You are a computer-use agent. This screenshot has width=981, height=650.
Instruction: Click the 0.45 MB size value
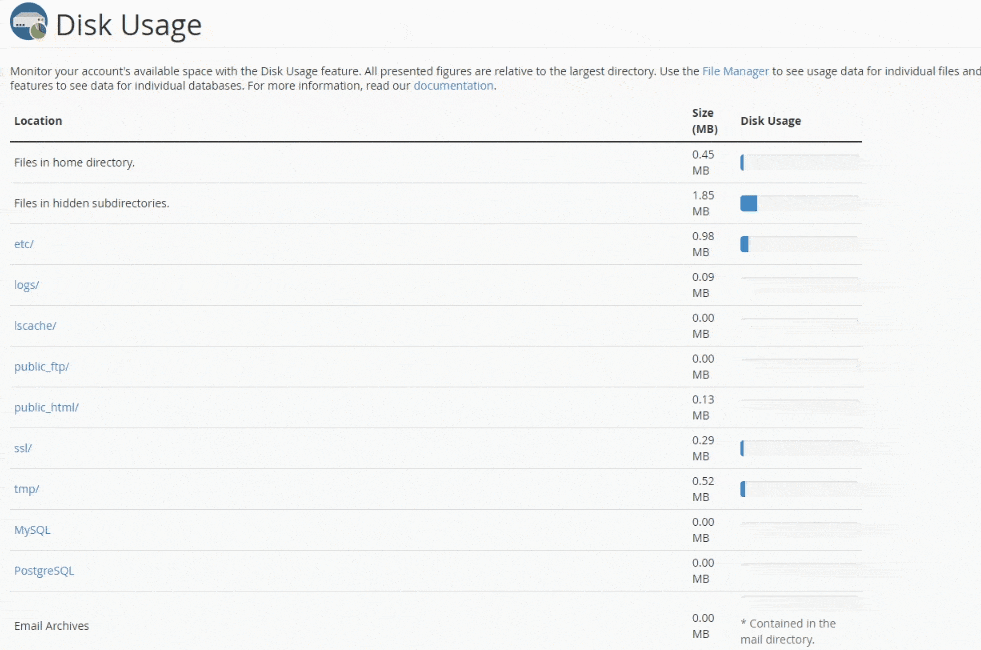pyautogui.click(x=703, y=163)
